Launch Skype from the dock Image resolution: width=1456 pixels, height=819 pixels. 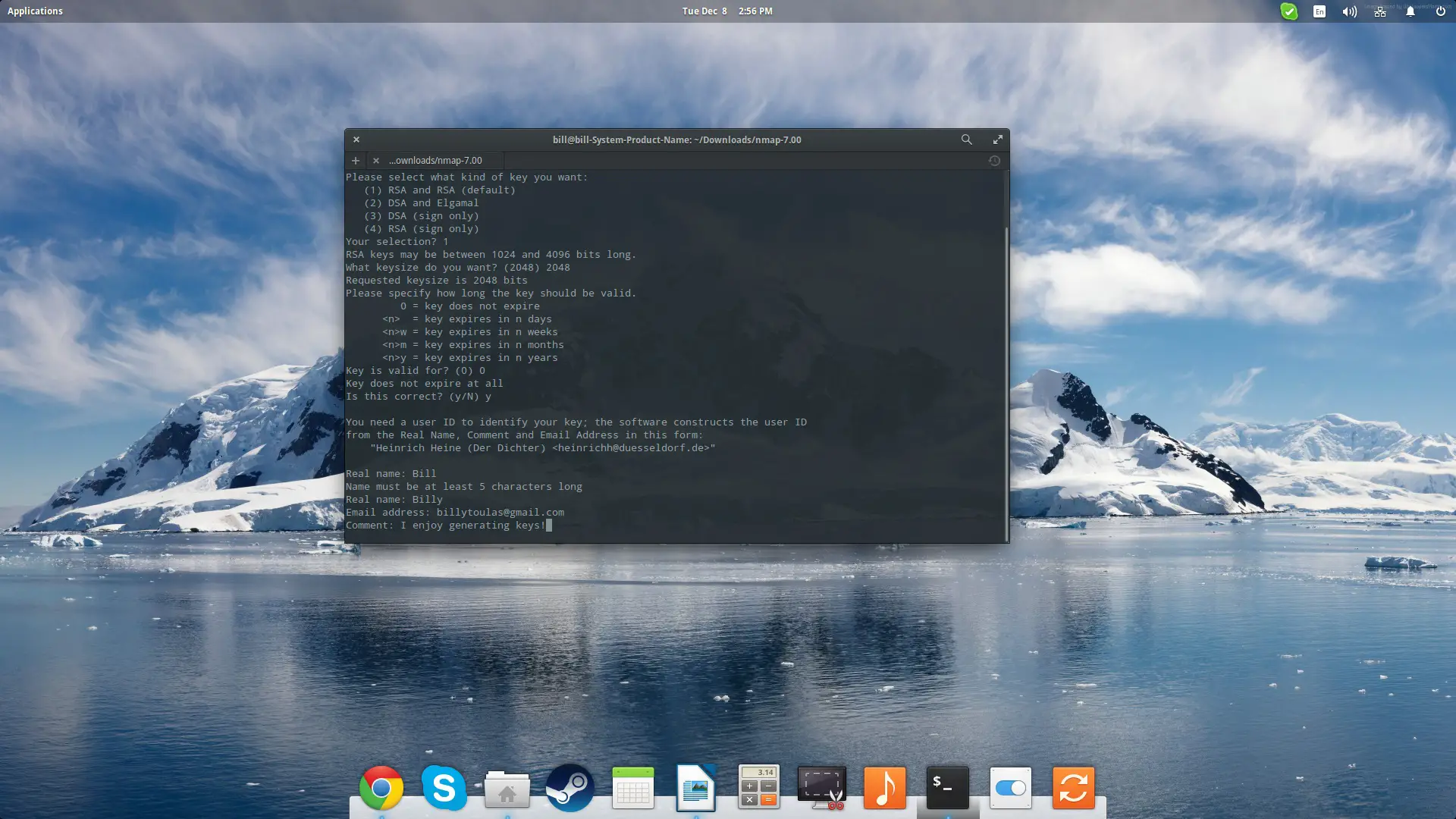coord(444,788)
